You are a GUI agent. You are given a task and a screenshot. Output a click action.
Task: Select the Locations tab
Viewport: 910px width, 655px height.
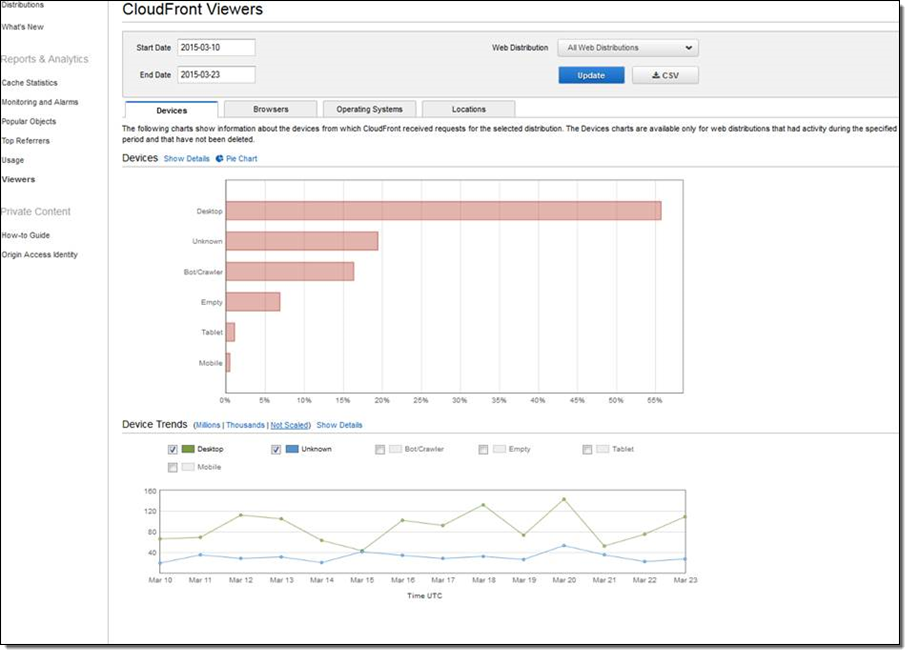click(468, 109)
